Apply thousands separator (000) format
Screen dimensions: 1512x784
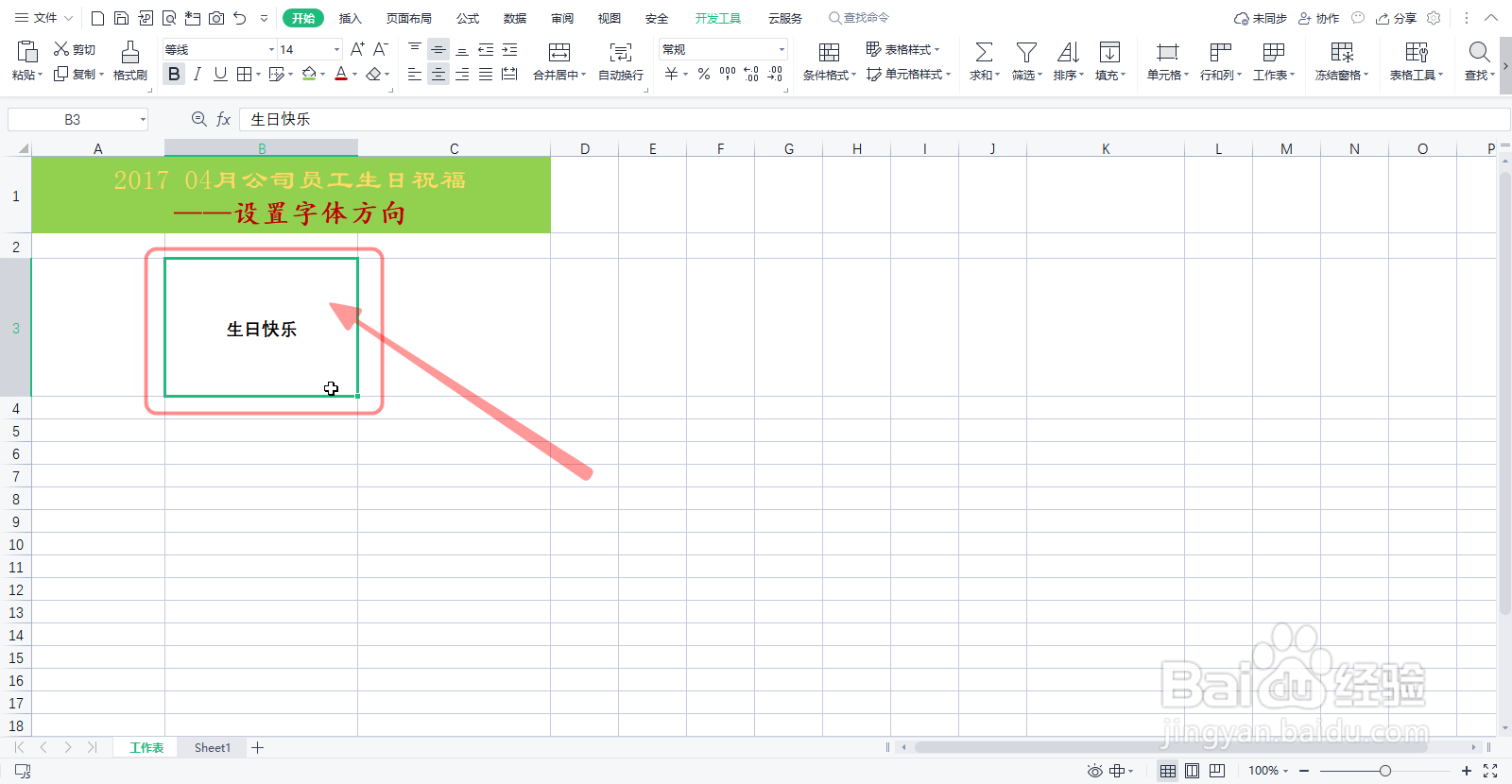pos(728,74)
